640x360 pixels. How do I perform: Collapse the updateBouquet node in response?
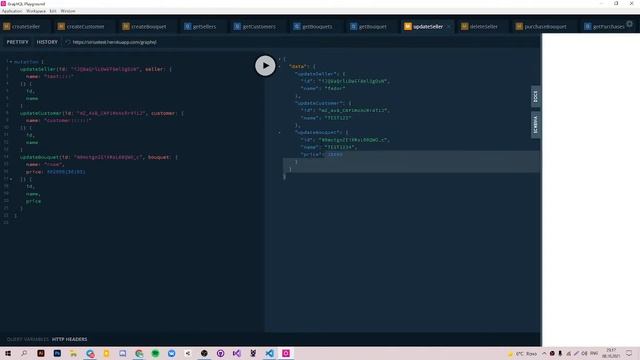[x=280, y=133]
